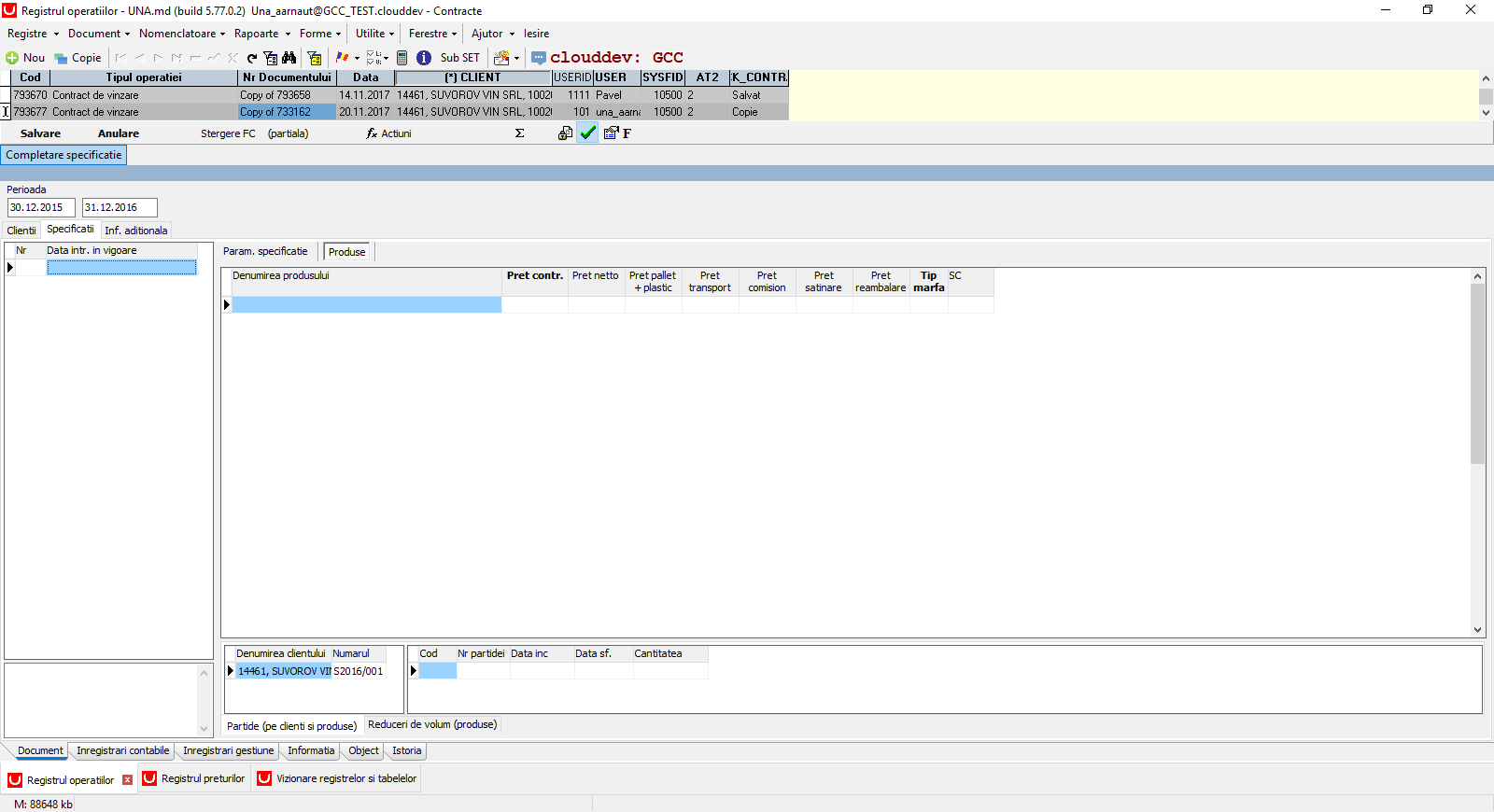Screen dimensions: 1494x812
Task: Click the Salvare button
Action: click(40, 133)
